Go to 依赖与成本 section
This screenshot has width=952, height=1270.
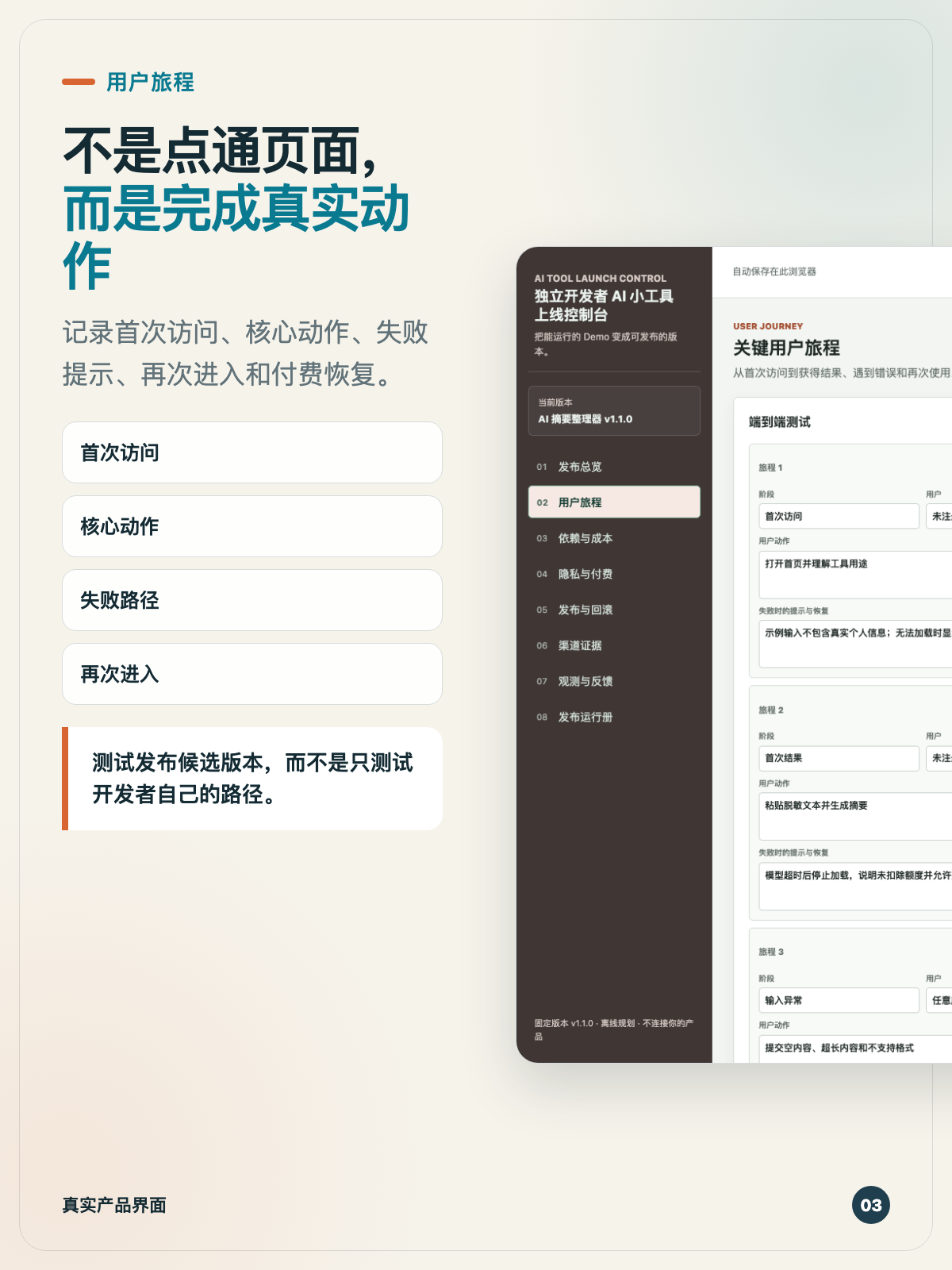(x=614, y=538)
